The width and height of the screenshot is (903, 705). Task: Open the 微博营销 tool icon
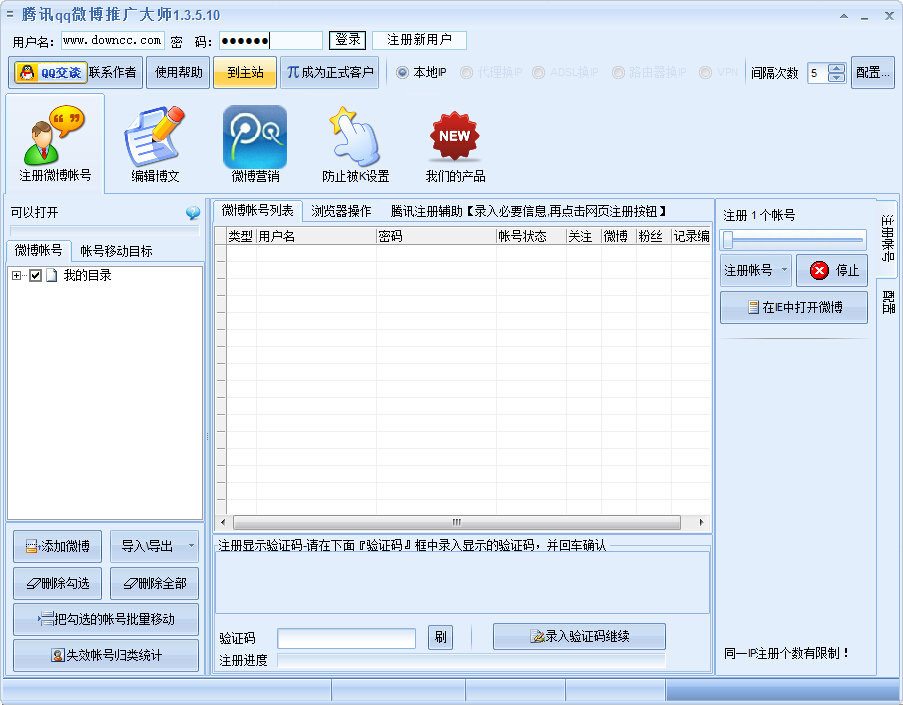pos(254,135)
